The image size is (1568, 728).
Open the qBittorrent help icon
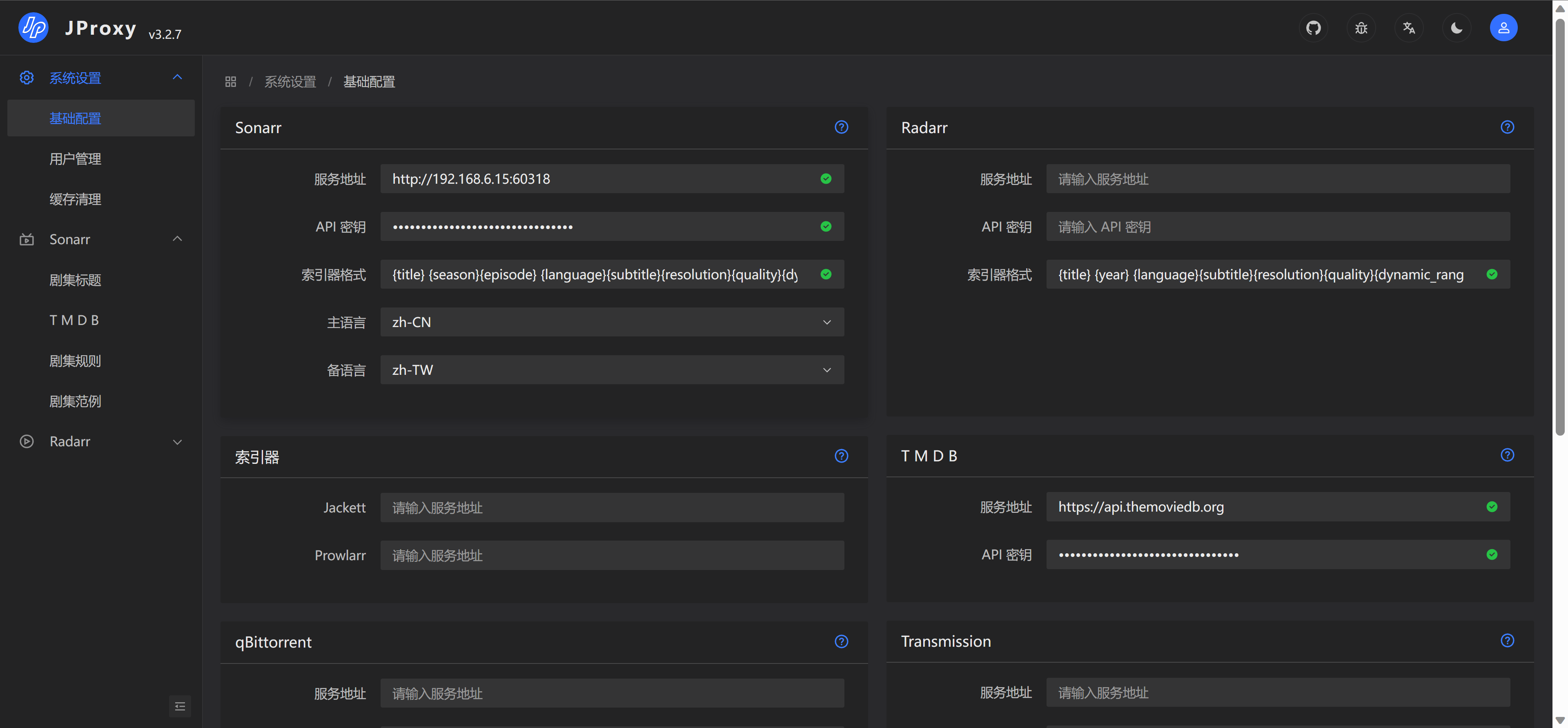(x=841, y=641)
